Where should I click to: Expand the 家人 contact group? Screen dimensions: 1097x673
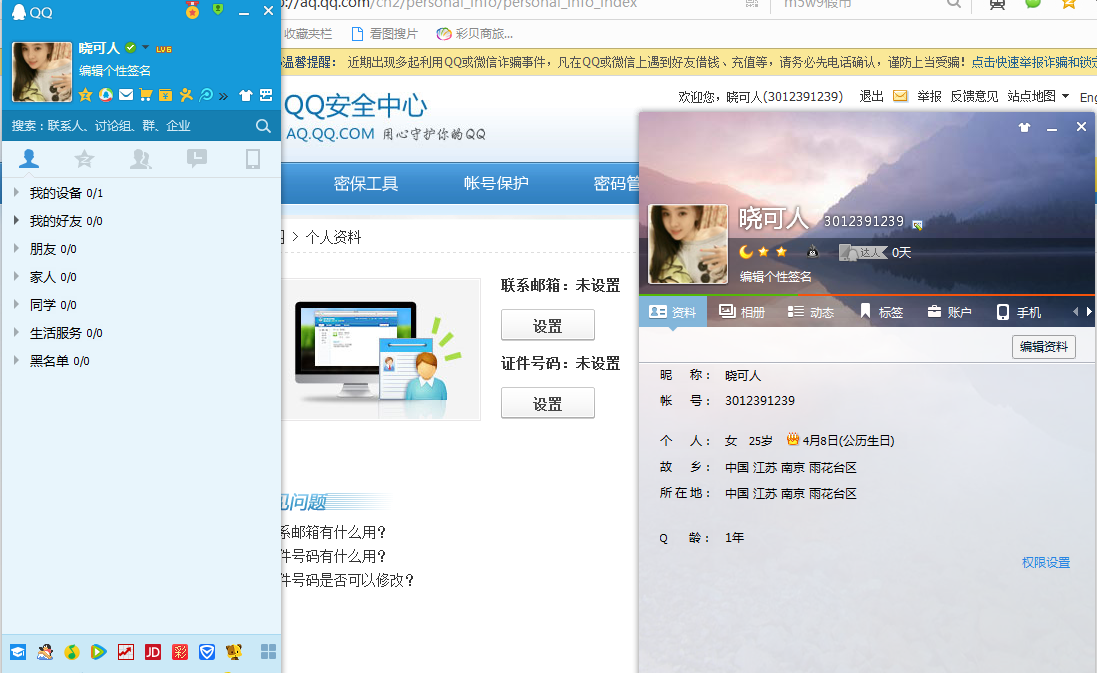(16, 276)
